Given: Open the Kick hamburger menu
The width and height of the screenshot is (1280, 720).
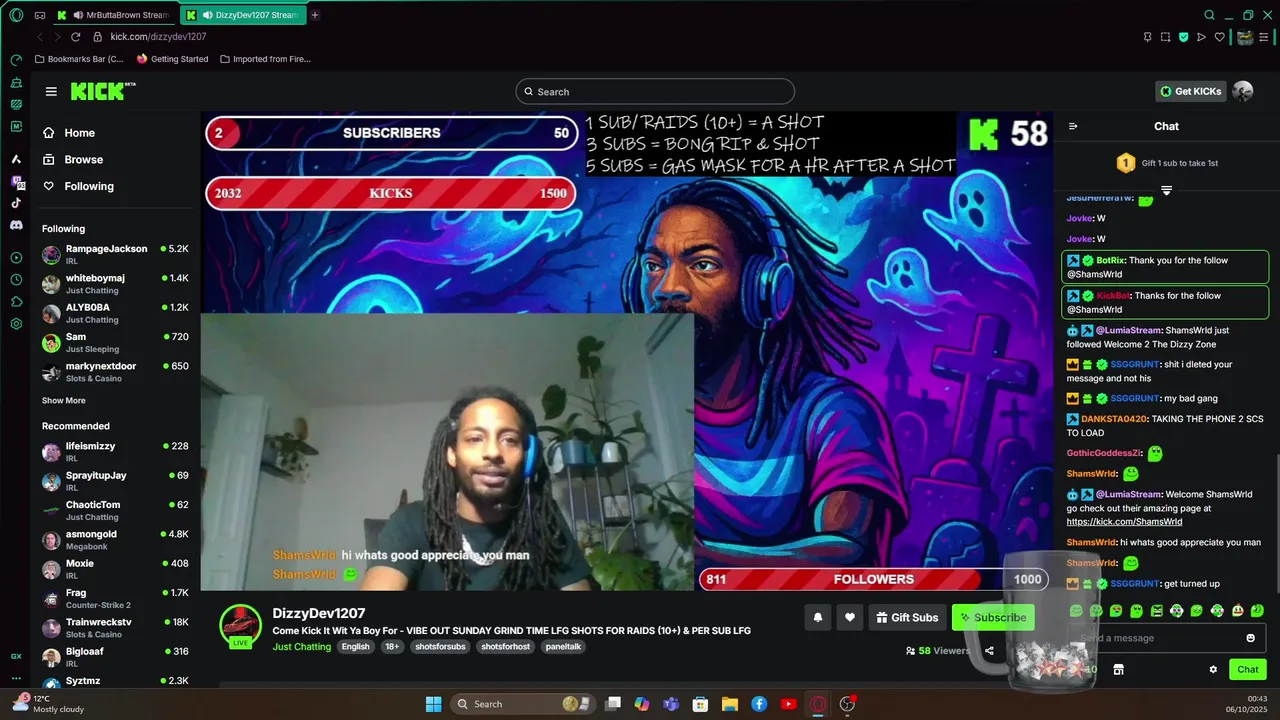Looking at the screenshot, I should 51,91.
